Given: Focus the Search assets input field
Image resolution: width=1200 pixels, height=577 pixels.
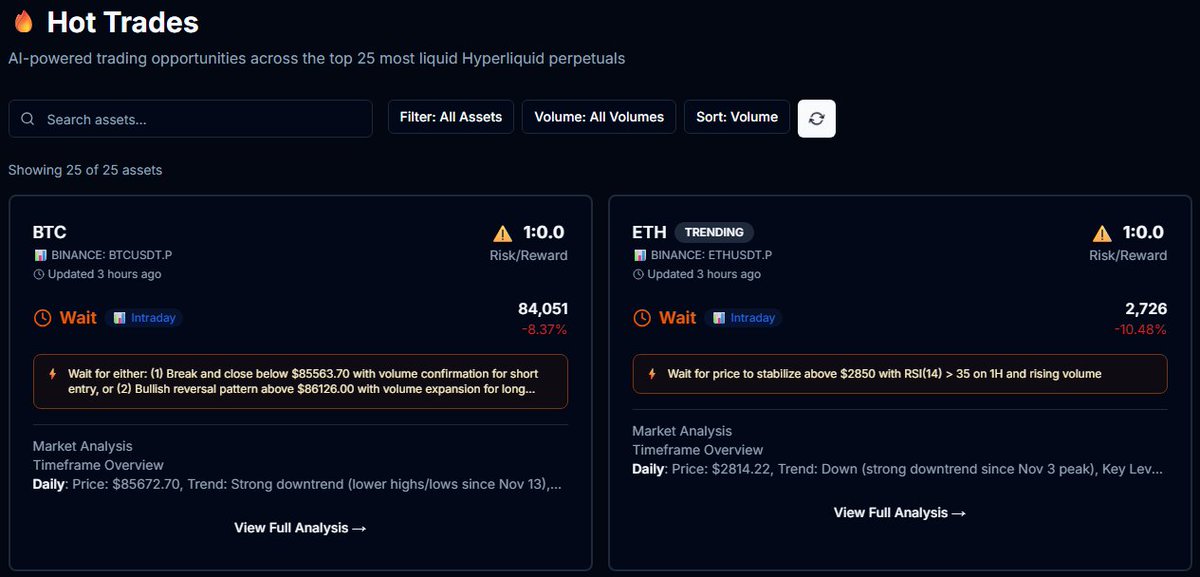Looking at the screenshot, I should (x=190, y=119).
